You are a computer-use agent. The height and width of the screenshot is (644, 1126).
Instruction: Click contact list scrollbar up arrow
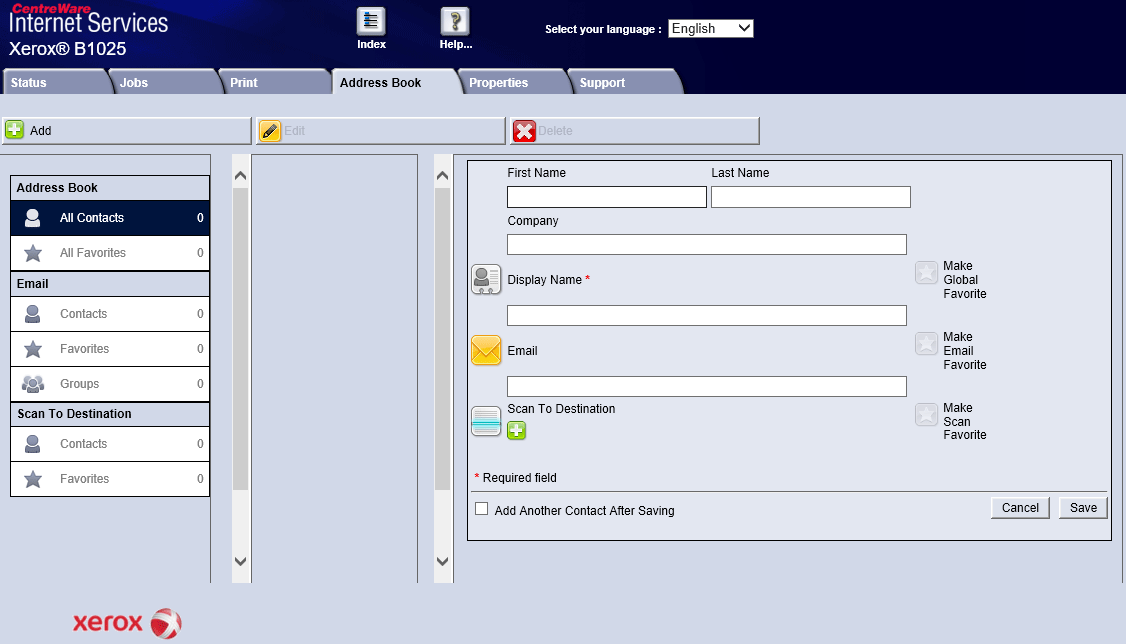tap(241, 175)
